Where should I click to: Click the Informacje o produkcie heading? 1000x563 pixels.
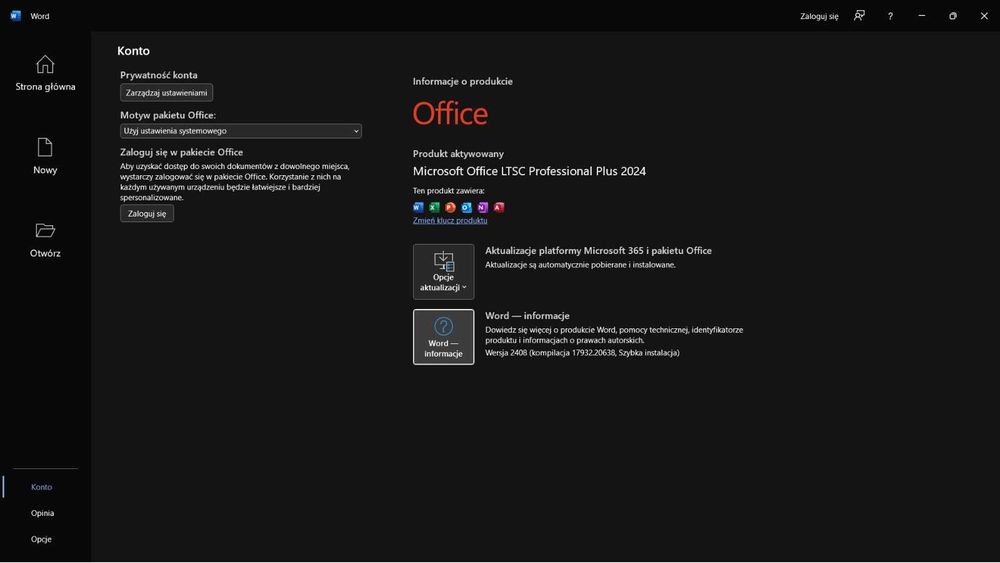(462, 82)
